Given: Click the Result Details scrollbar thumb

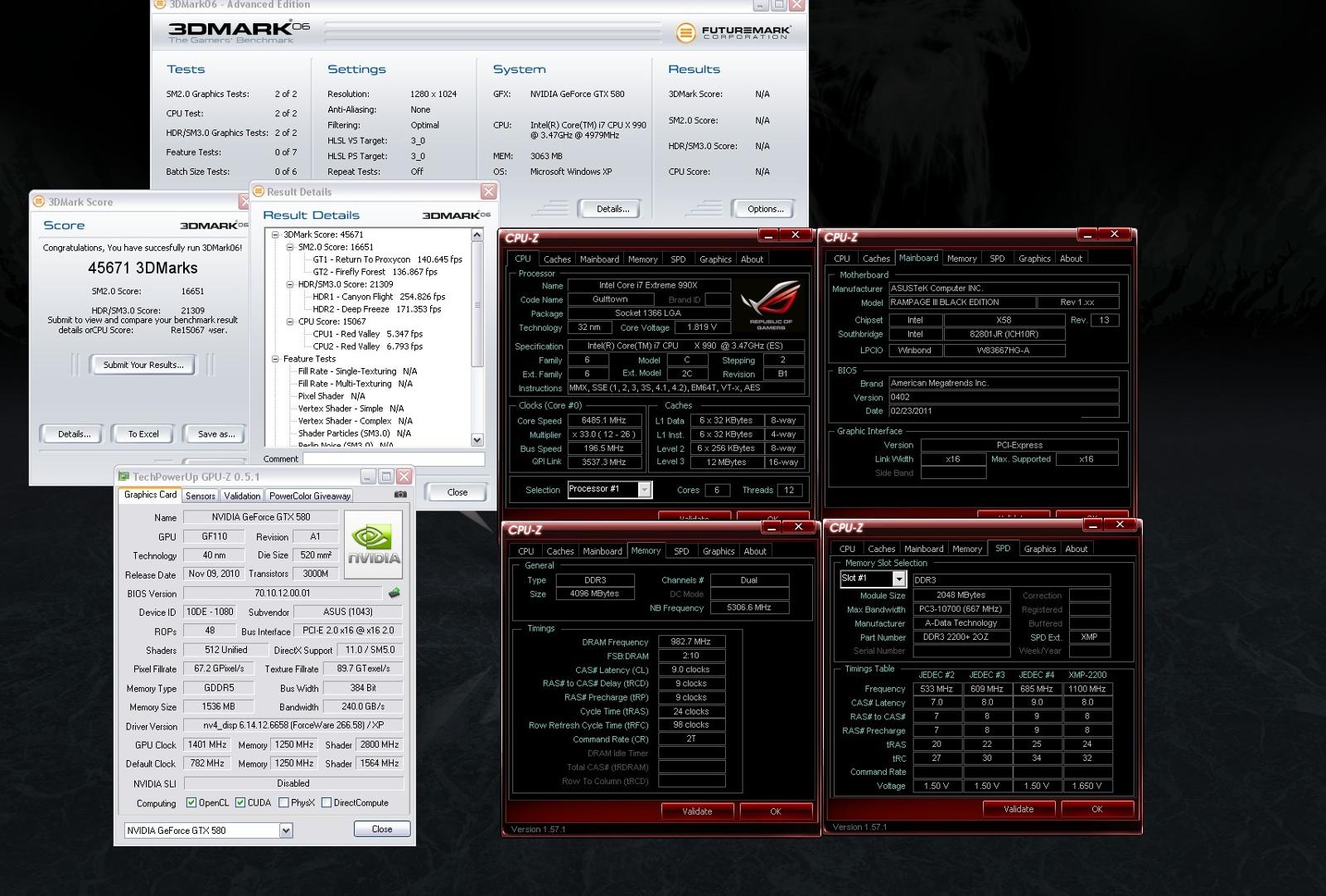Looking at the screenshot, I should (x=477, y=304).
